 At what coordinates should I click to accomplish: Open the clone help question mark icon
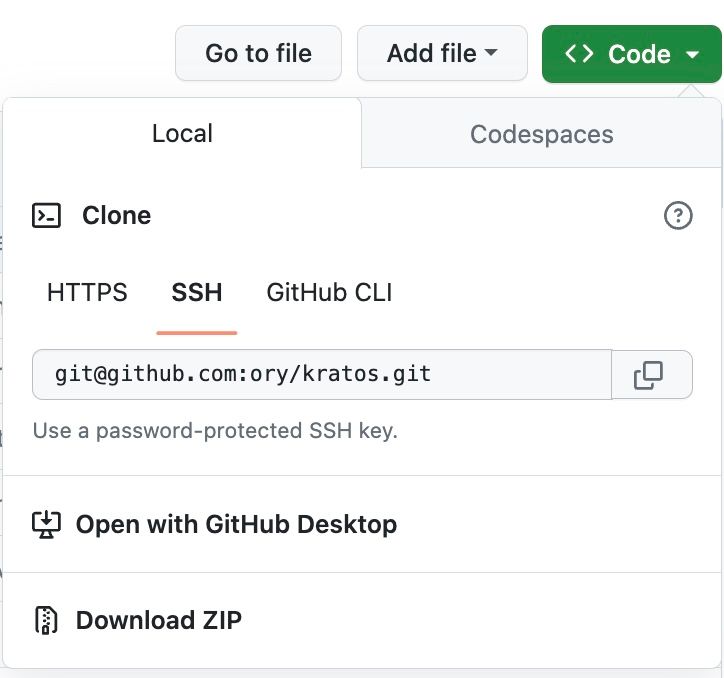pyautogui.click(x=678, y=215)
